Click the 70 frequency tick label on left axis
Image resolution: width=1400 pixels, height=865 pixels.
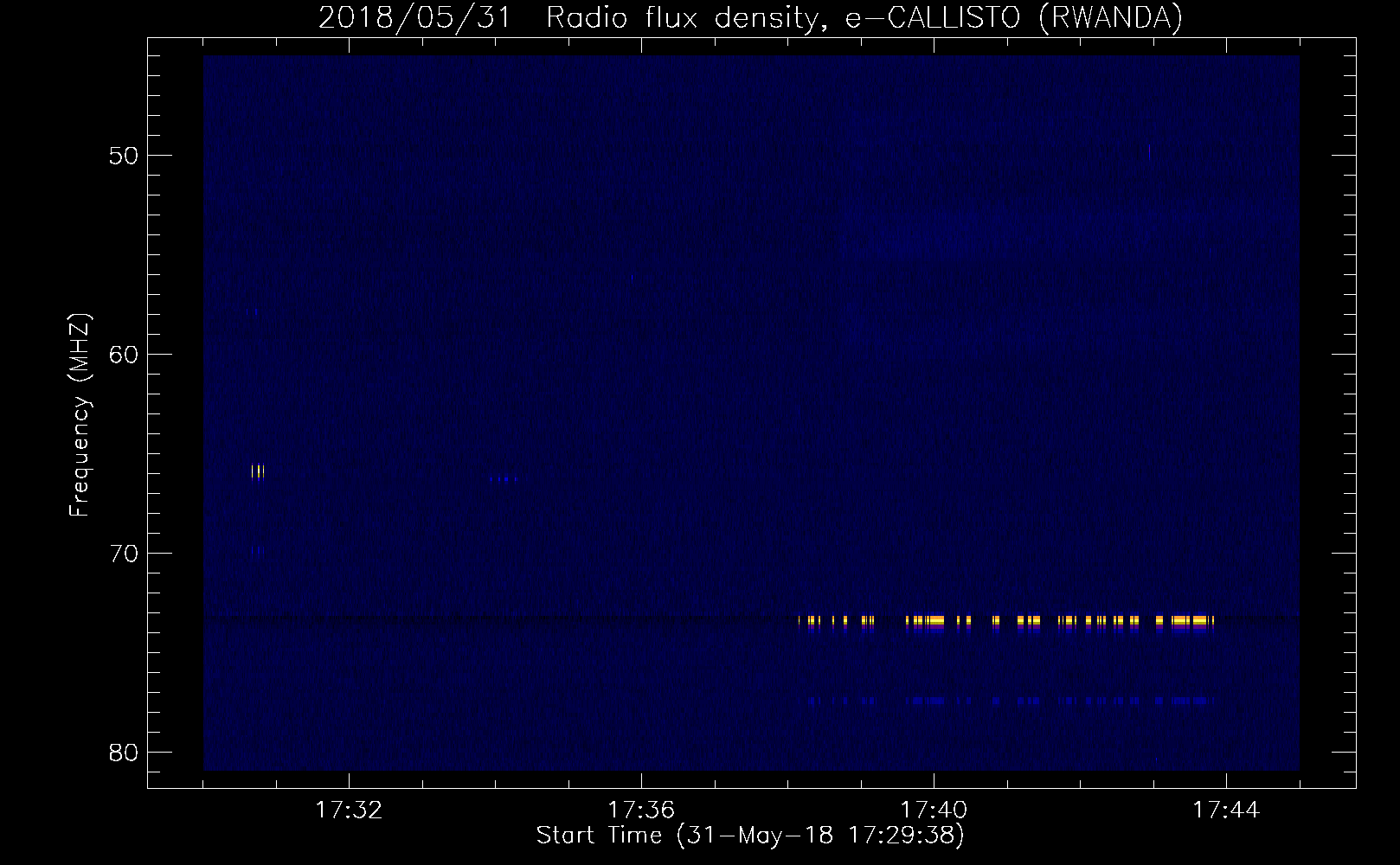point(124,554)
